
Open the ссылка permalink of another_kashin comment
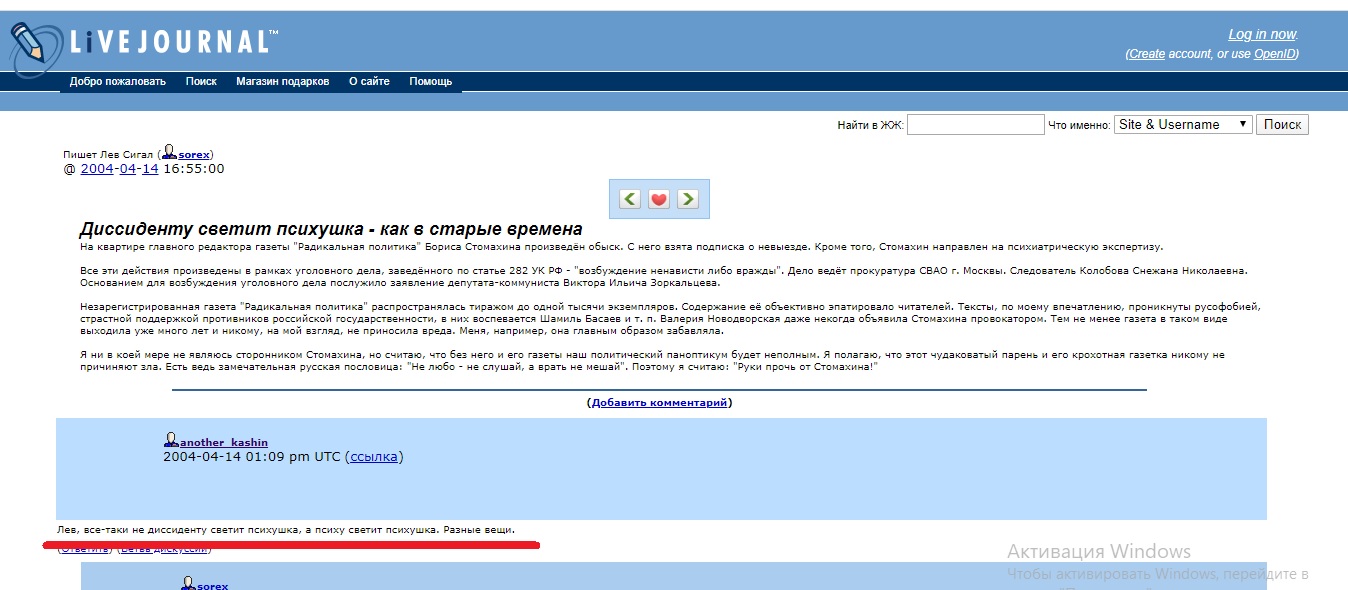374,457
